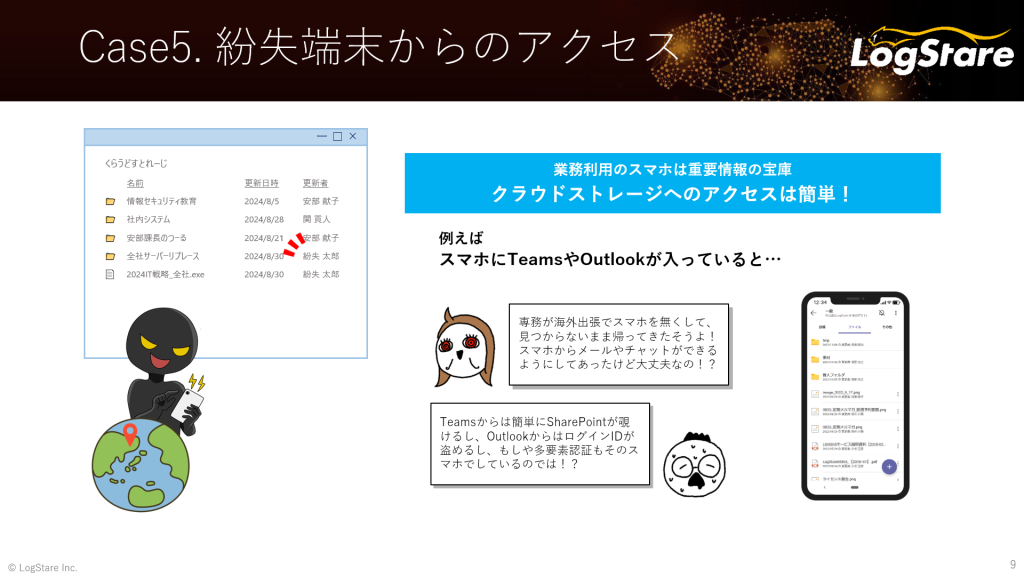The height and width of the screenshot is (576, 1024).
Task: Click the black hacker figure illustration
Action: [163, 372]
